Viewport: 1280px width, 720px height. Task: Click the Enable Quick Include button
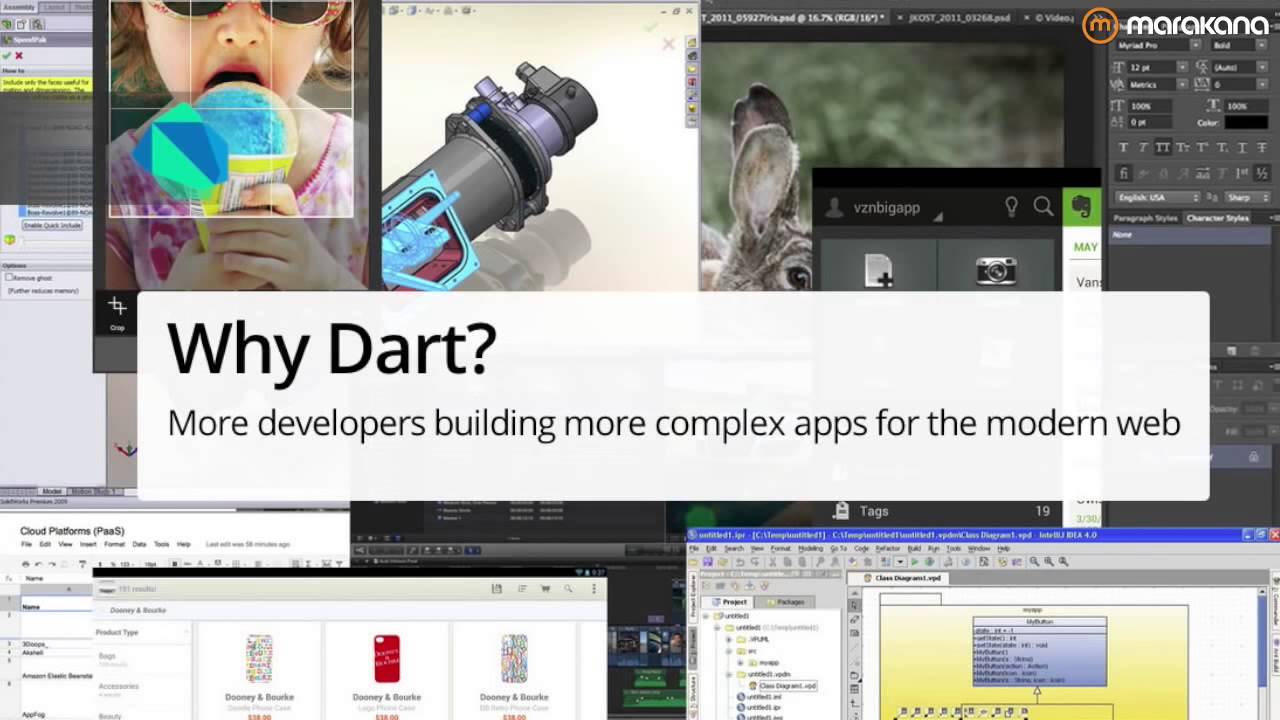coord(52,225)
